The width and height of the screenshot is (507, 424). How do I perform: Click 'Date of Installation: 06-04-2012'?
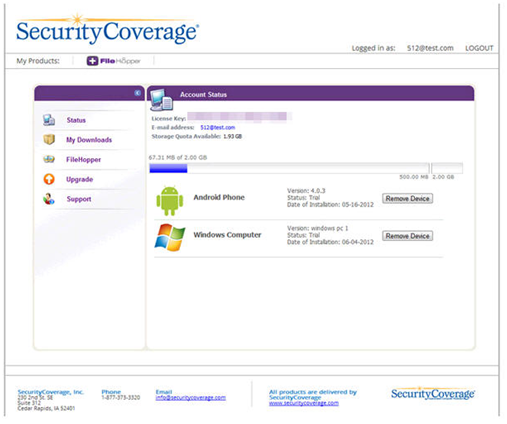point(330,242)
